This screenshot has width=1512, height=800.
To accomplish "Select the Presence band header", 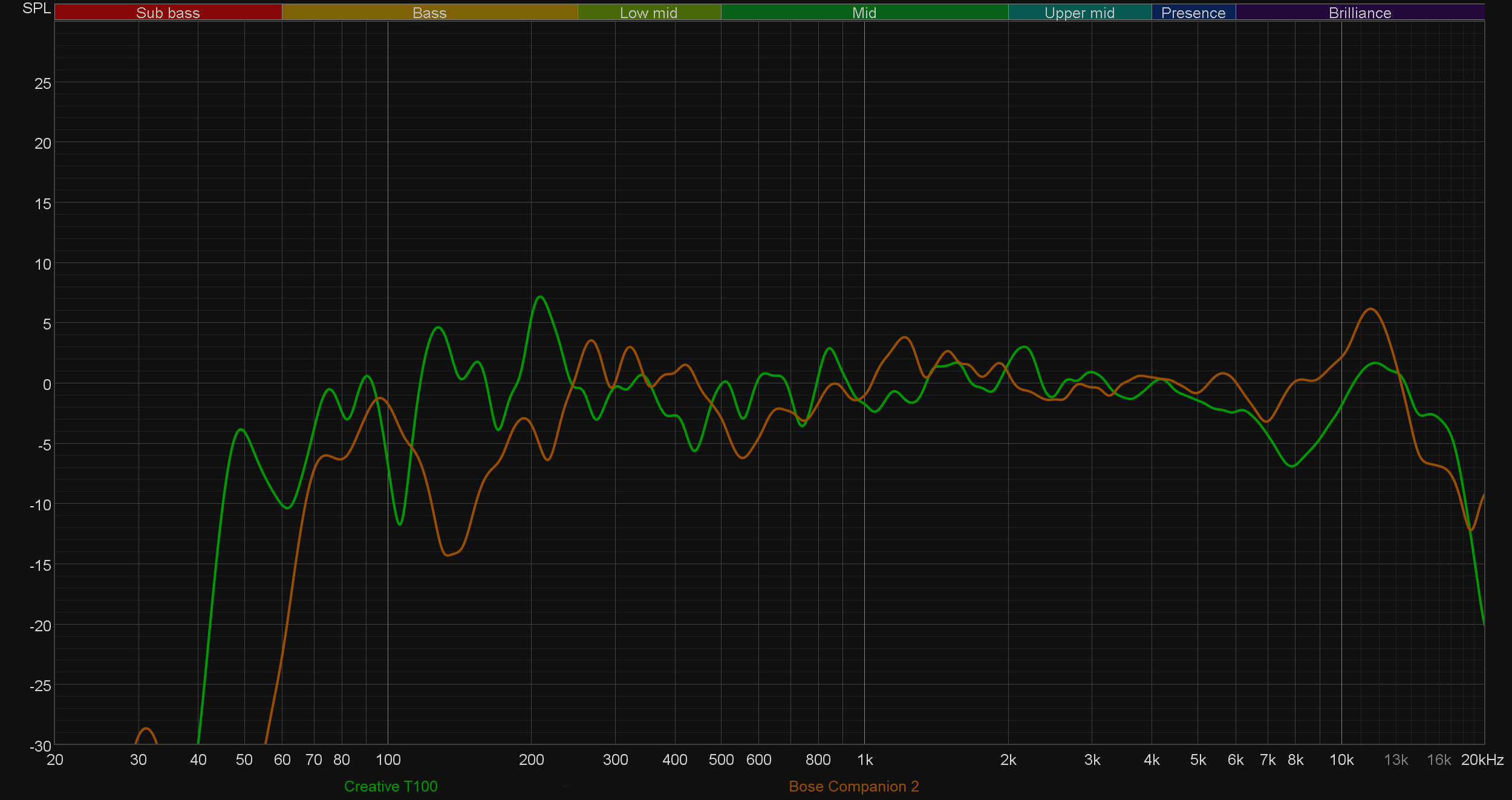I will (1193, 13).
